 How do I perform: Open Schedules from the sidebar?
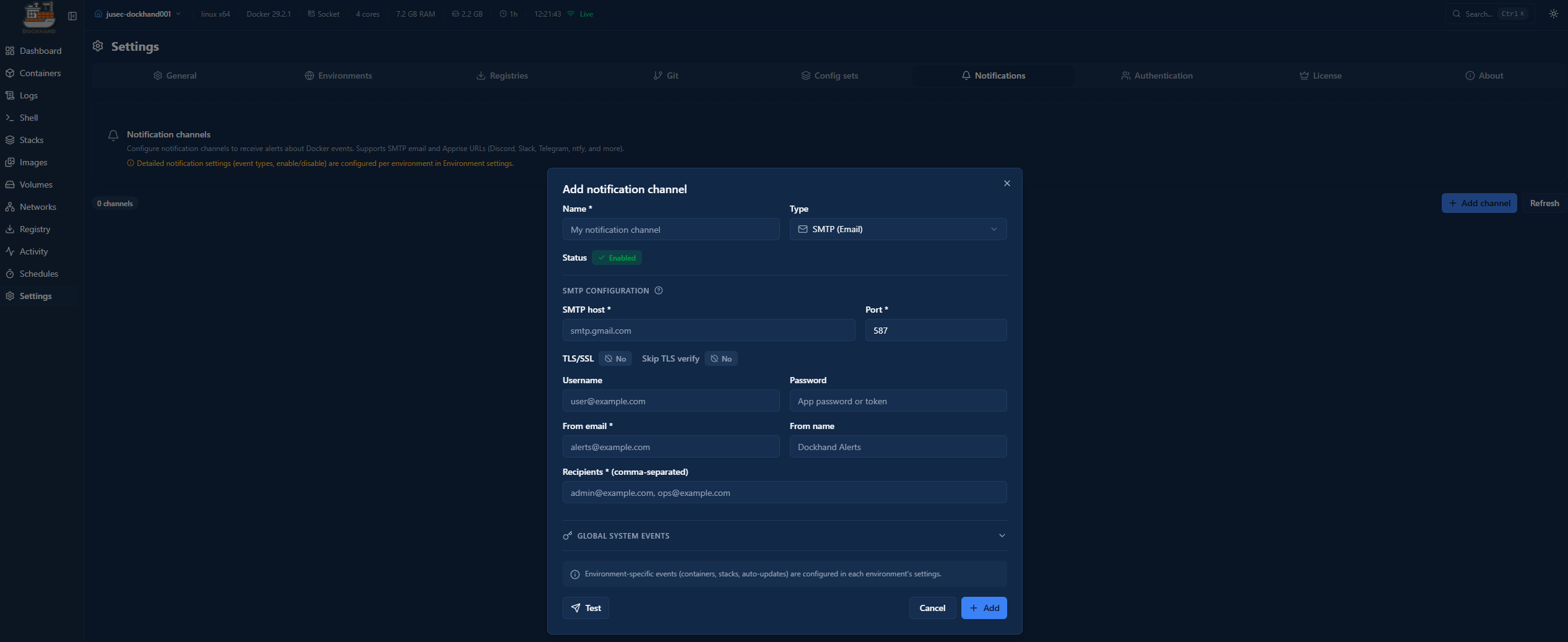pyautogui.click(x=38, y=274)
